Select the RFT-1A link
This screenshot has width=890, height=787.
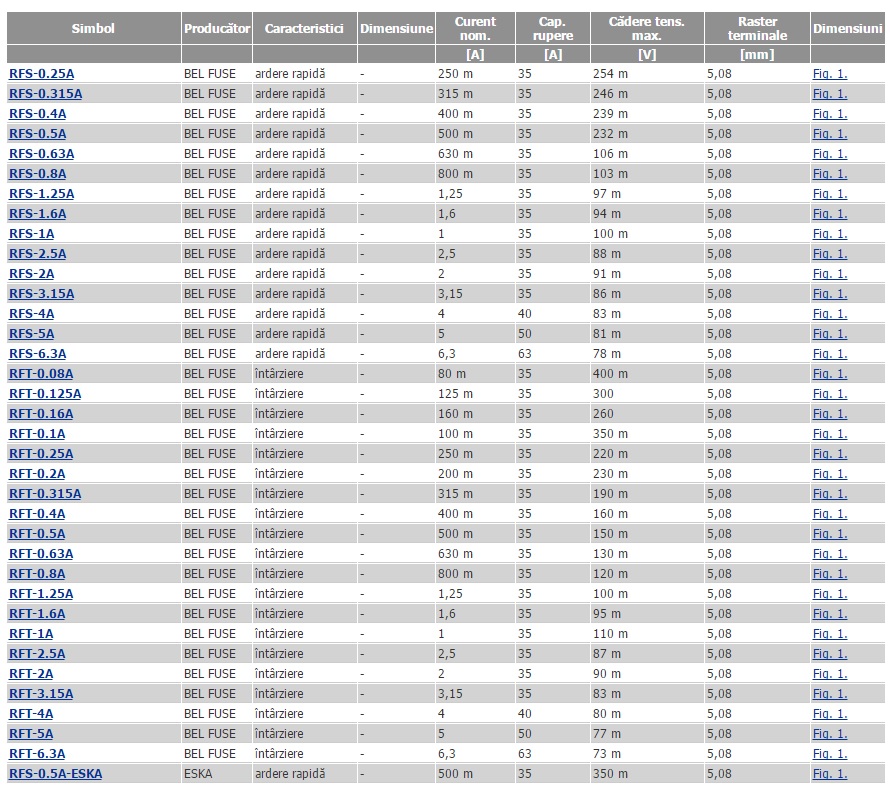(x=31, y=634)
